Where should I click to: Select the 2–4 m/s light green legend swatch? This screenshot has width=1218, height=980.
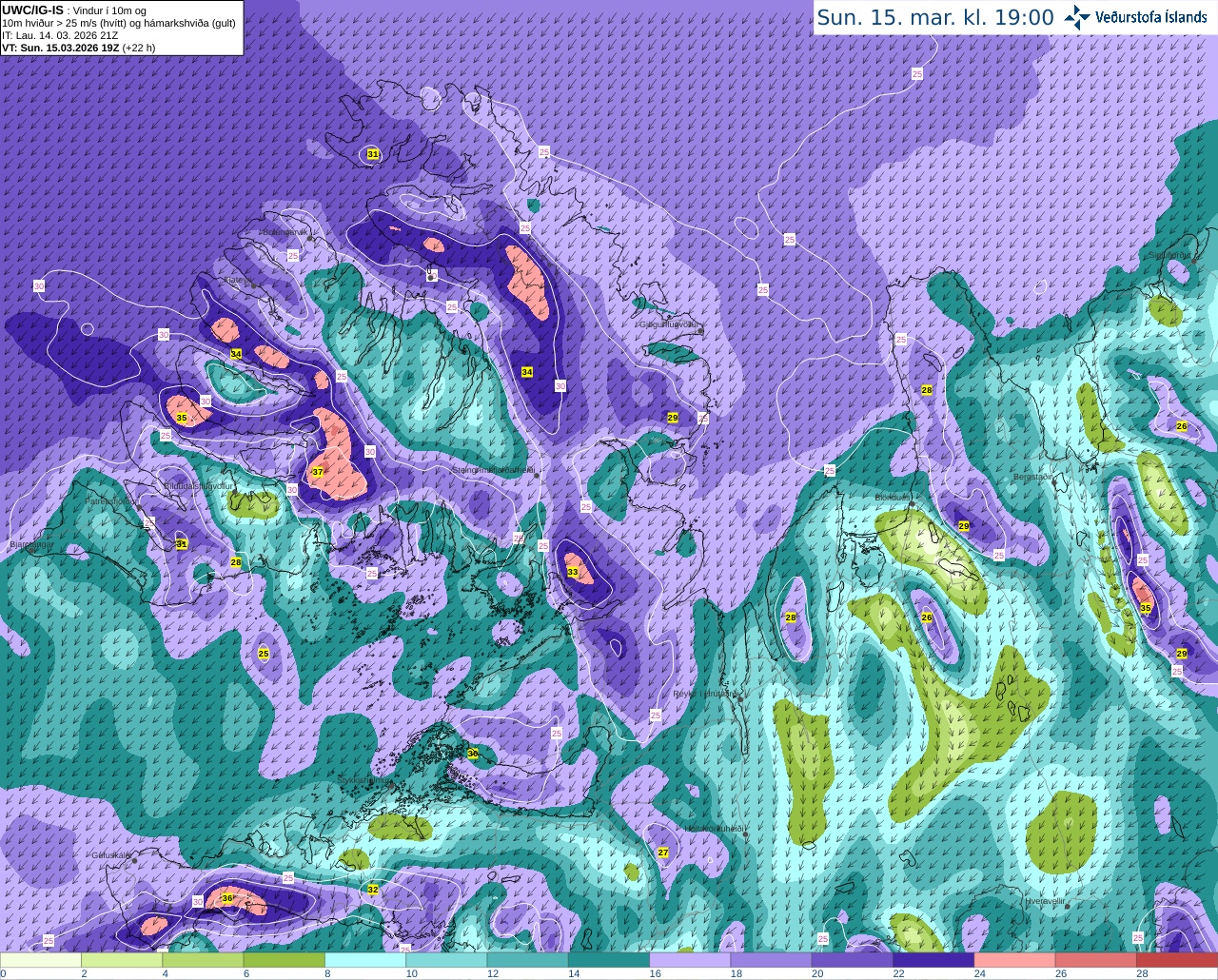pos(122,960)
